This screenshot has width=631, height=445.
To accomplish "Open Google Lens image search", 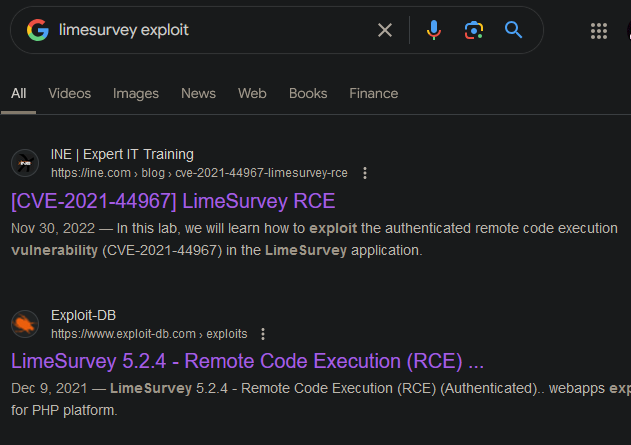I will coord(474,30).
